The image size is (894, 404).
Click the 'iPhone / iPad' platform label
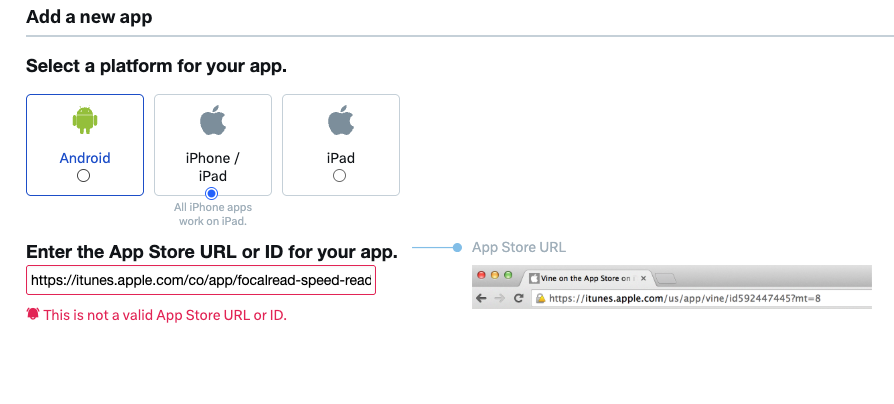pos(212,166)
